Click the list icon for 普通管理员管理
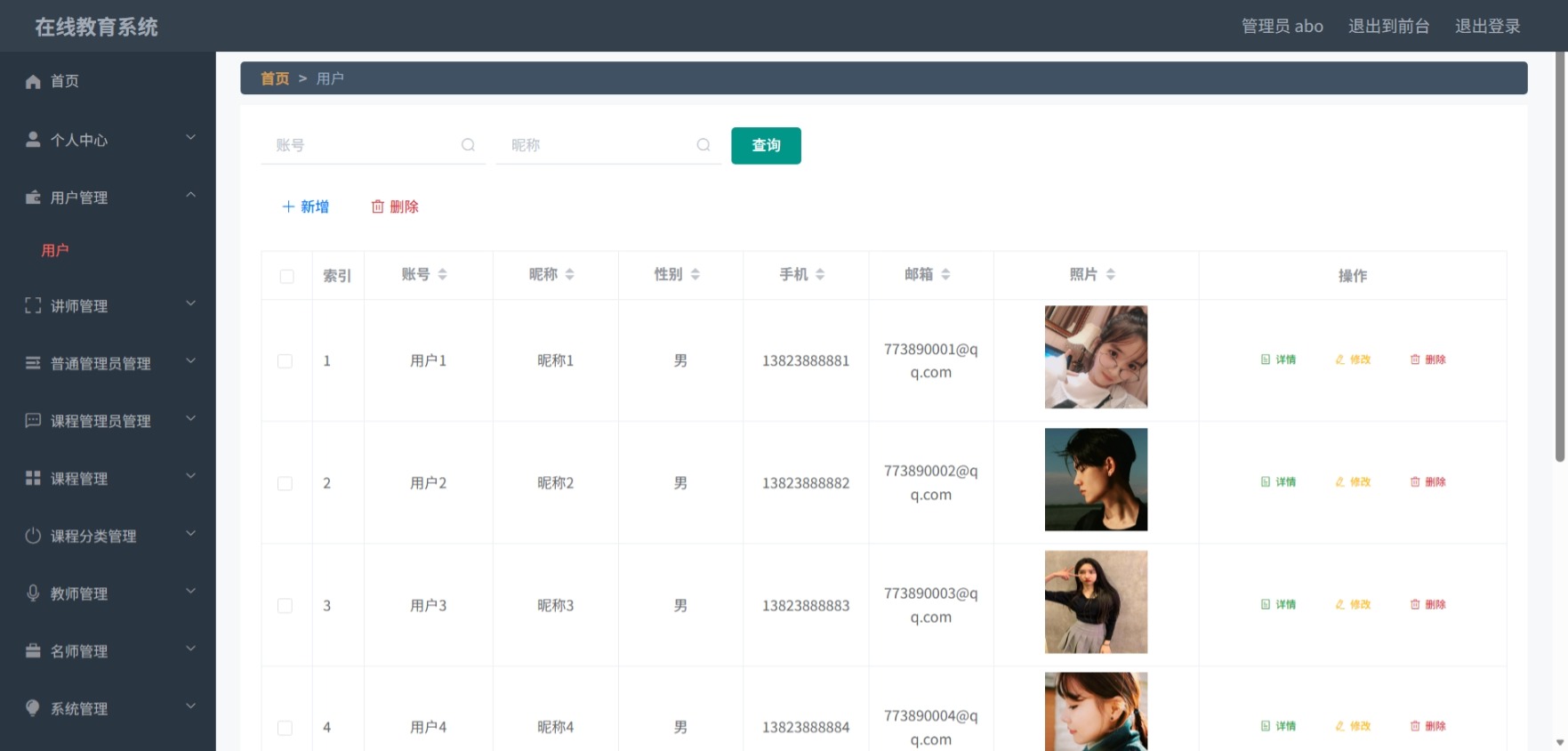 (x=33, y=363)
